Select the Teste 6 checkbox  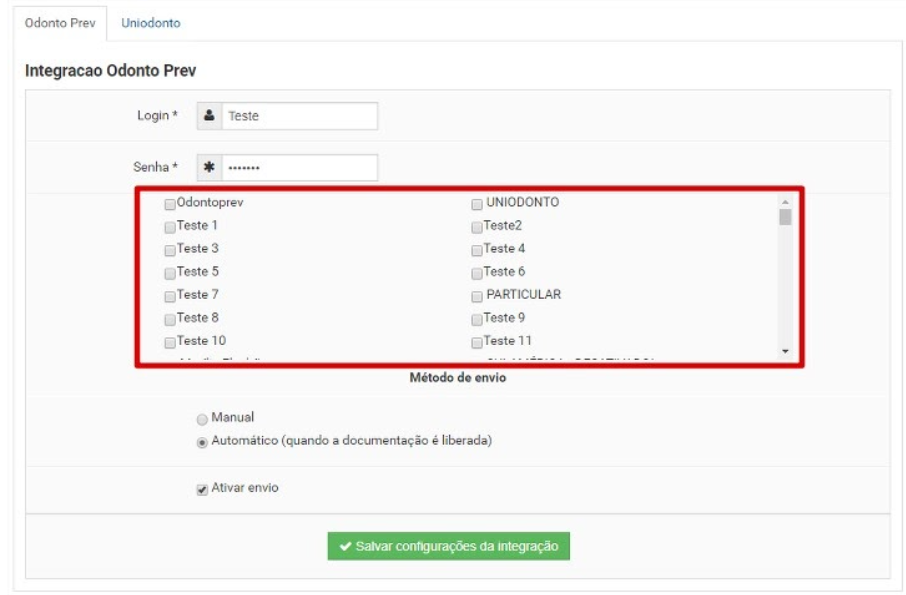(477, 273)
